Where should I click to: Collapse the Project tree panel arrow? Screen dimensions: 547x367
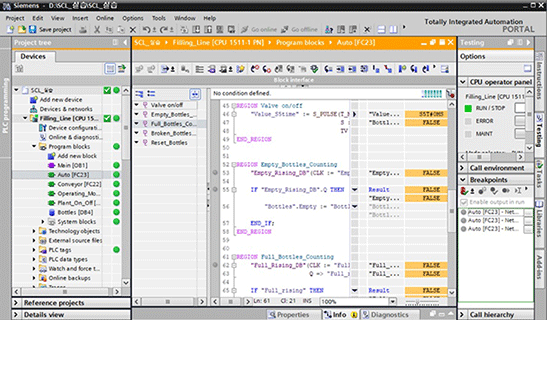(x=125, y=43)
